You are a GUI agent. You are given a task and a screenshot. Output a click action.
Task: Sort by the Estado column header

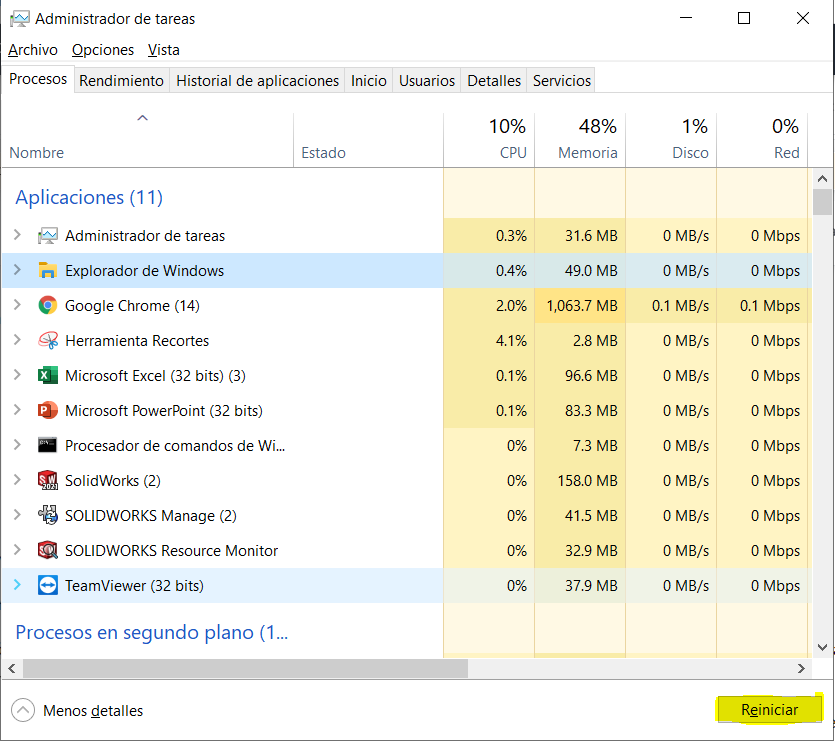pos(368,140)
